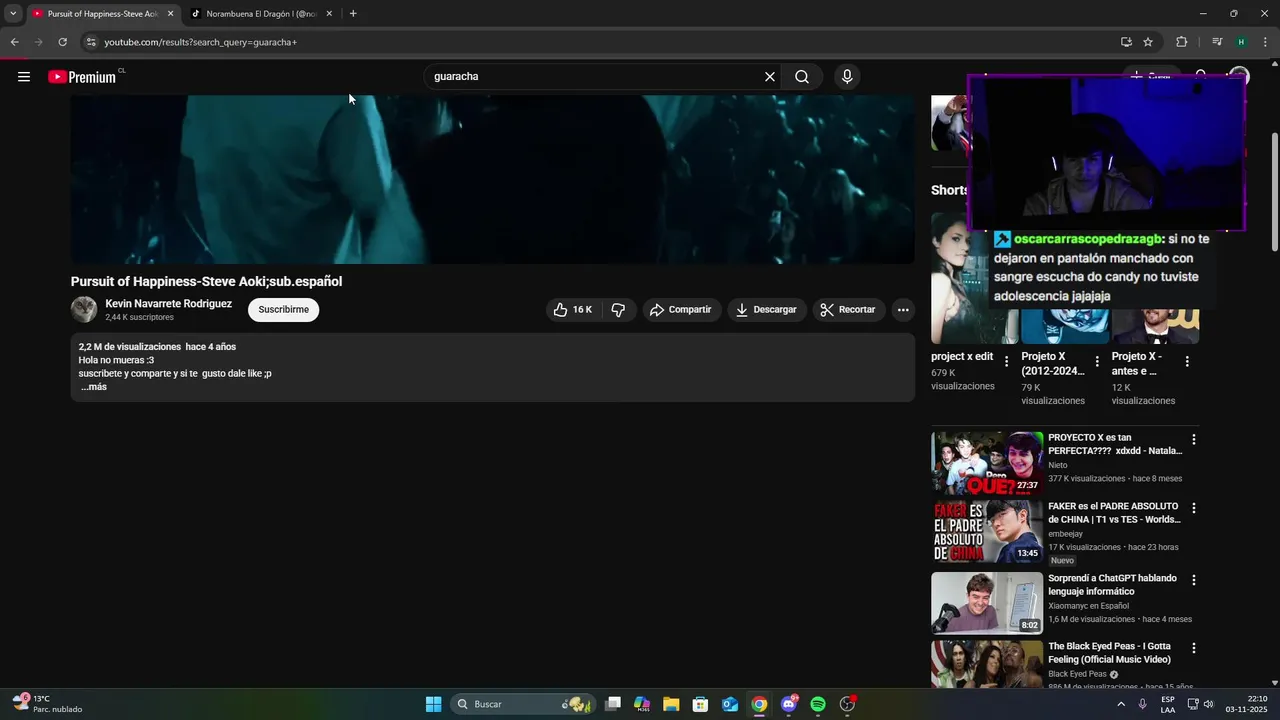Screen dimensions: 1280x720
Task: Close the Pursuit of Happiness tab
Action: coord(170,14)
